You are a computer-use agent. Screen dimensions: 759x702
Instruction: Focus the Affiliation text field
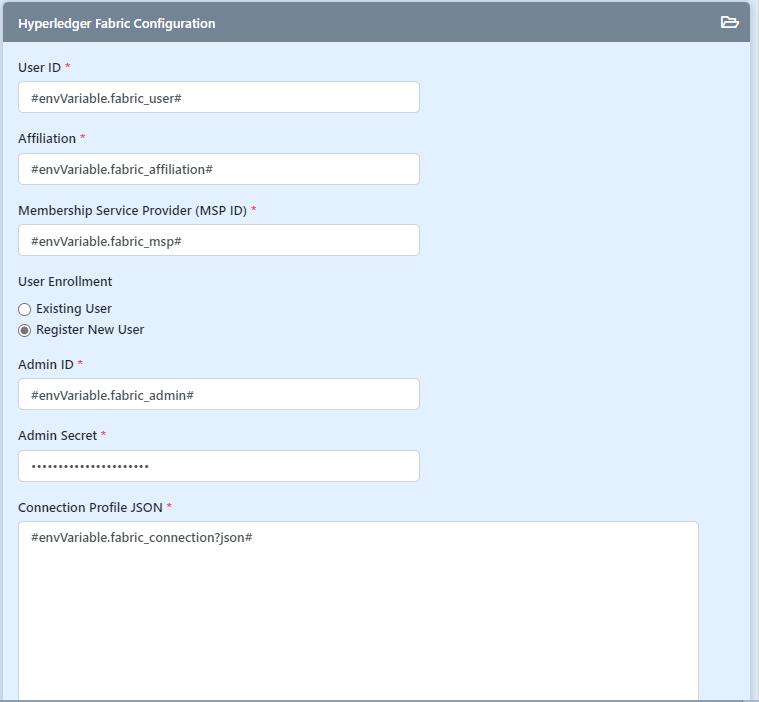click(218, 169)
